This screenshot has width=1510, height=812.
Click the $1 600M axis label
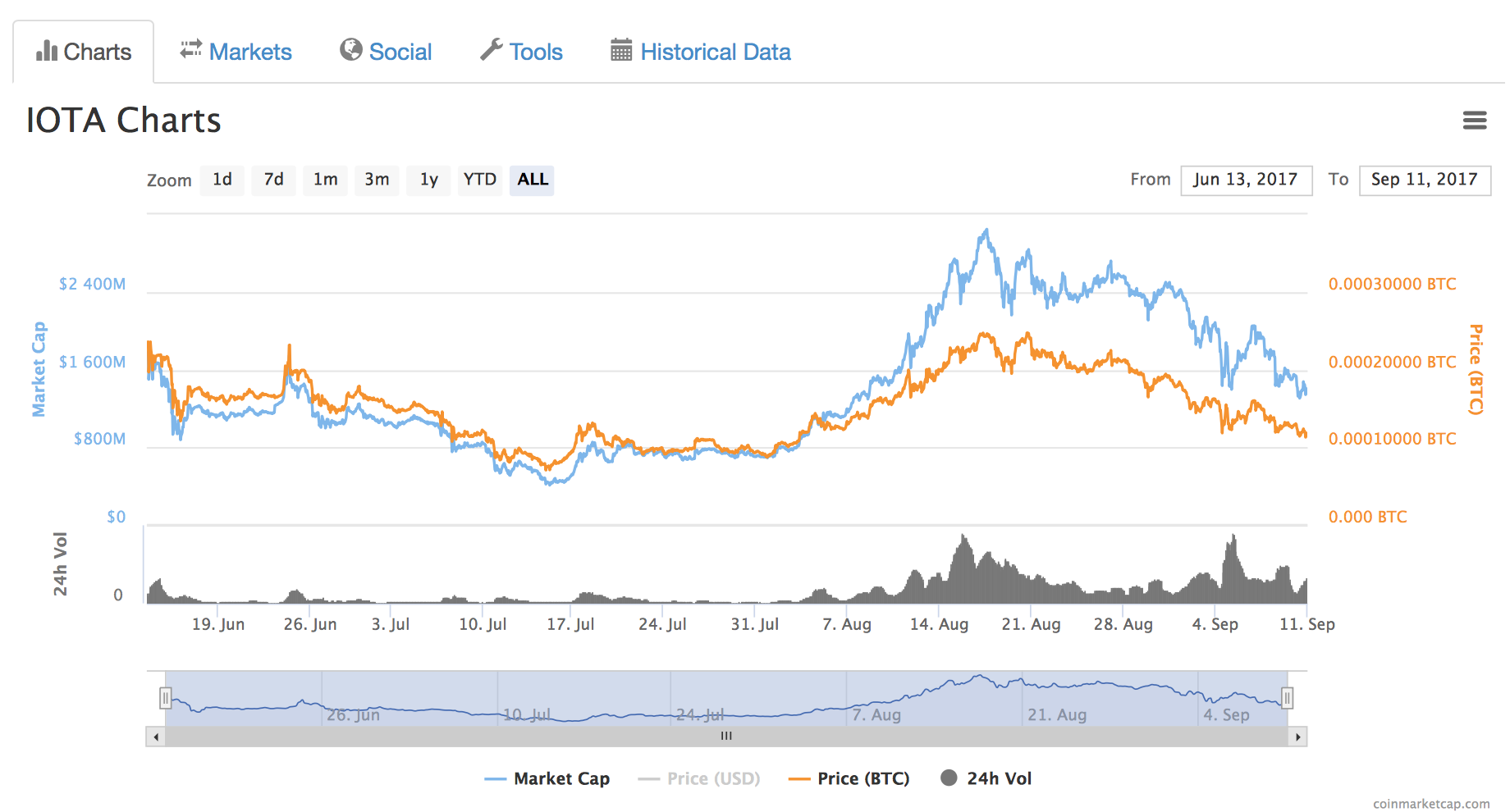click(x=92, y=362)
